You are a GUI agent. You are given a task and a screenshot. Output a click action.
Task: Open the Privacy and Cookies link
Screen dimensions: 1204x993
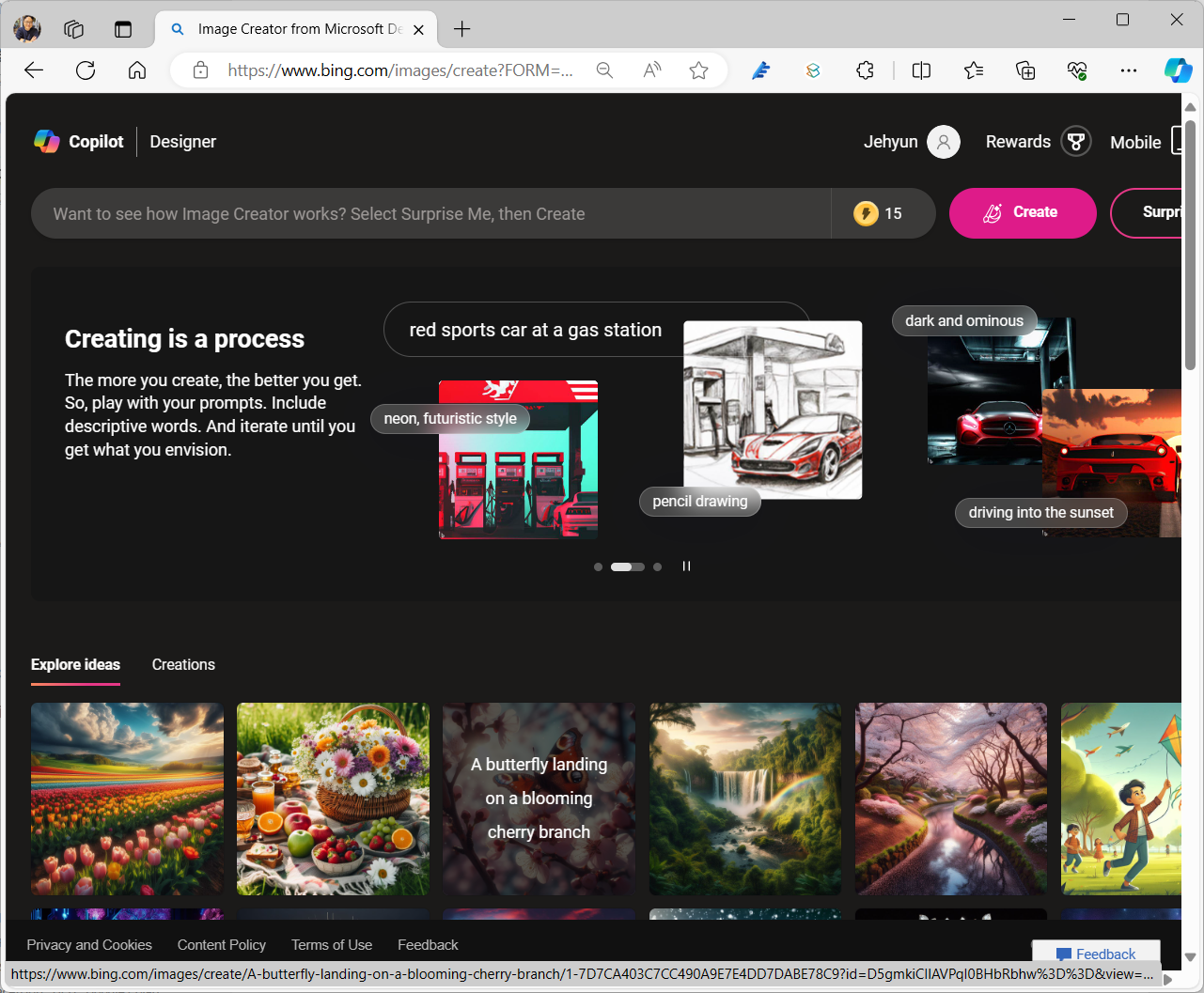click(89, 945)
